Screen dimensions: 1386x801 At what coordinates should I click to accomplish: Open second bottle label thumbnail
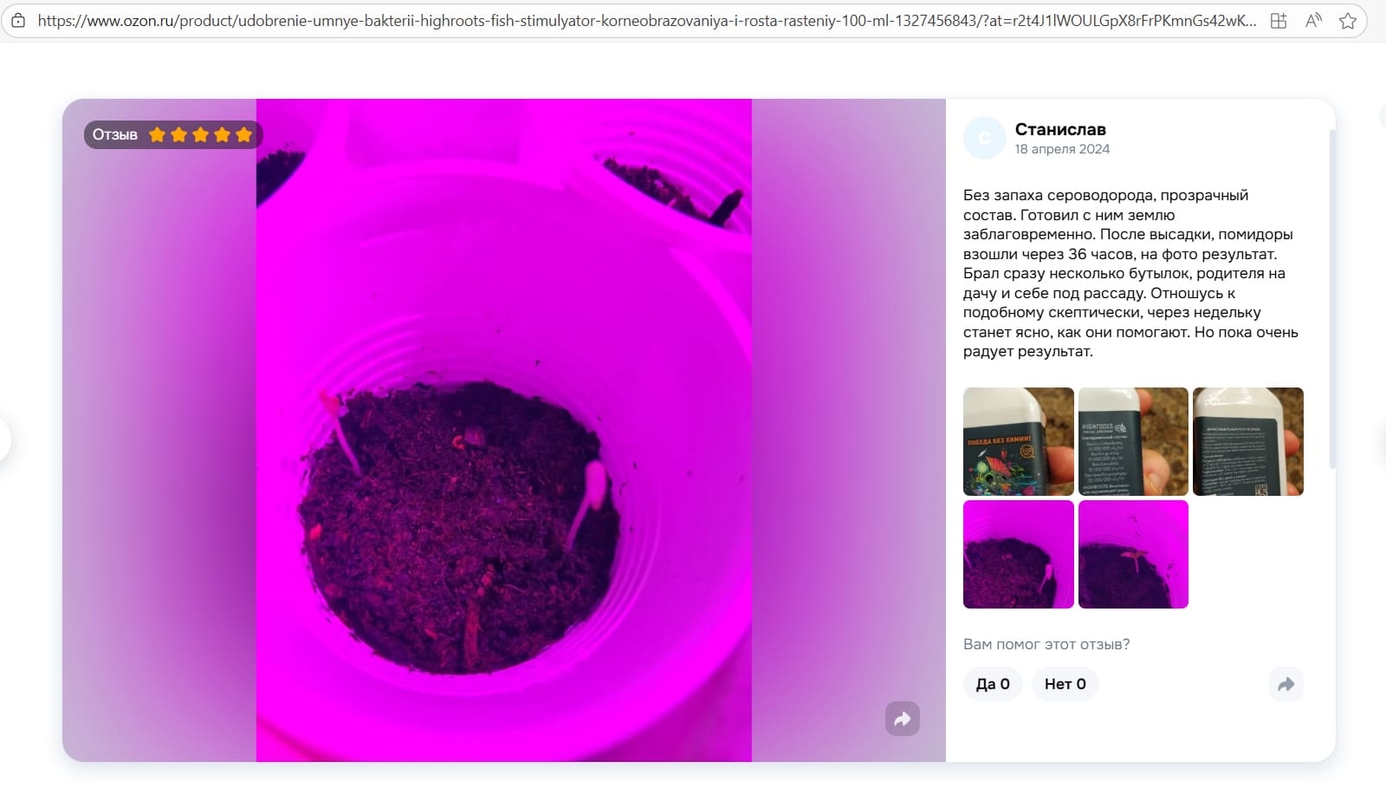pyautogui.click(x=1133, y=442)
